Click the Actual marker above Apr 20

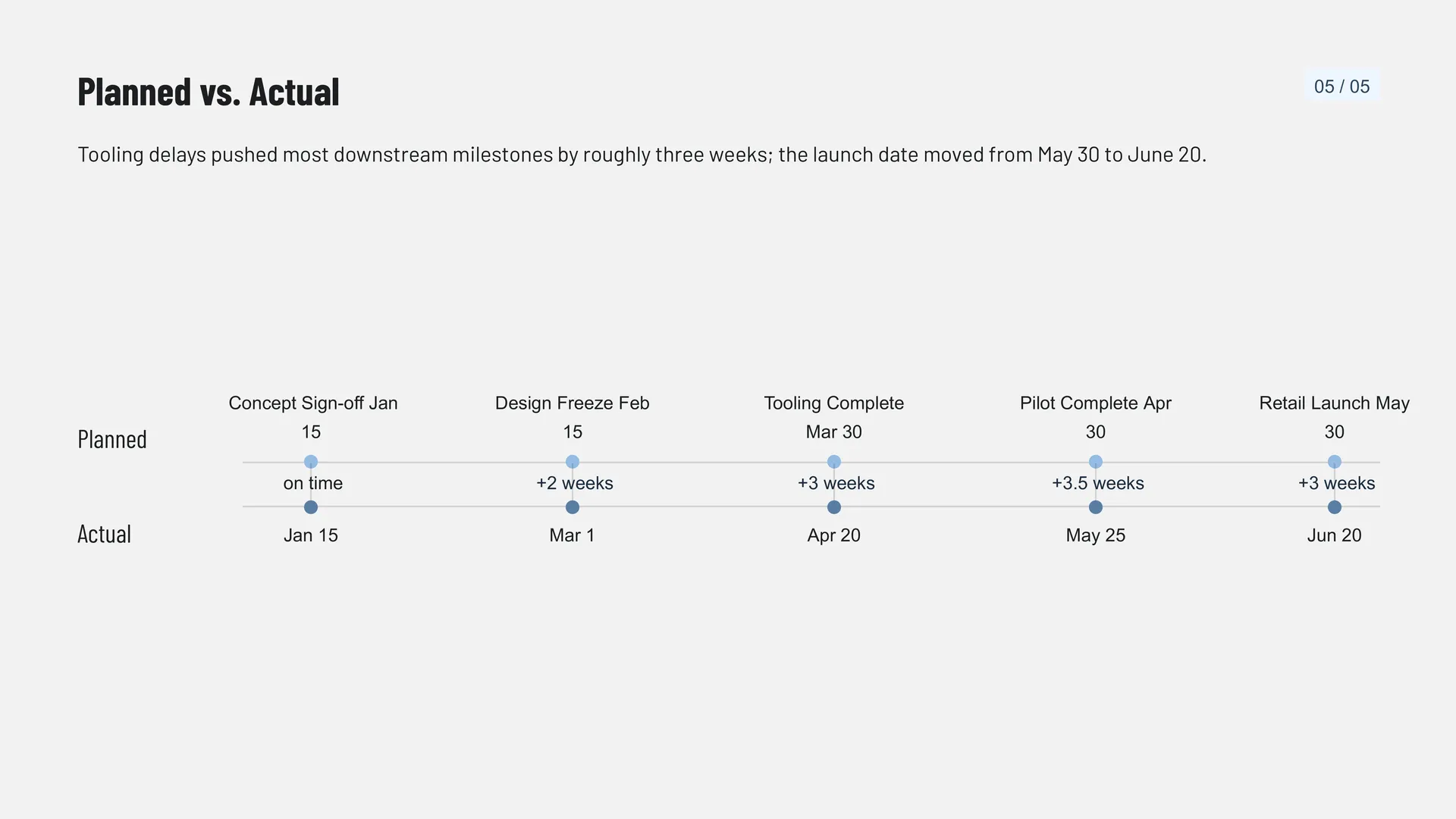pos(834,507)
